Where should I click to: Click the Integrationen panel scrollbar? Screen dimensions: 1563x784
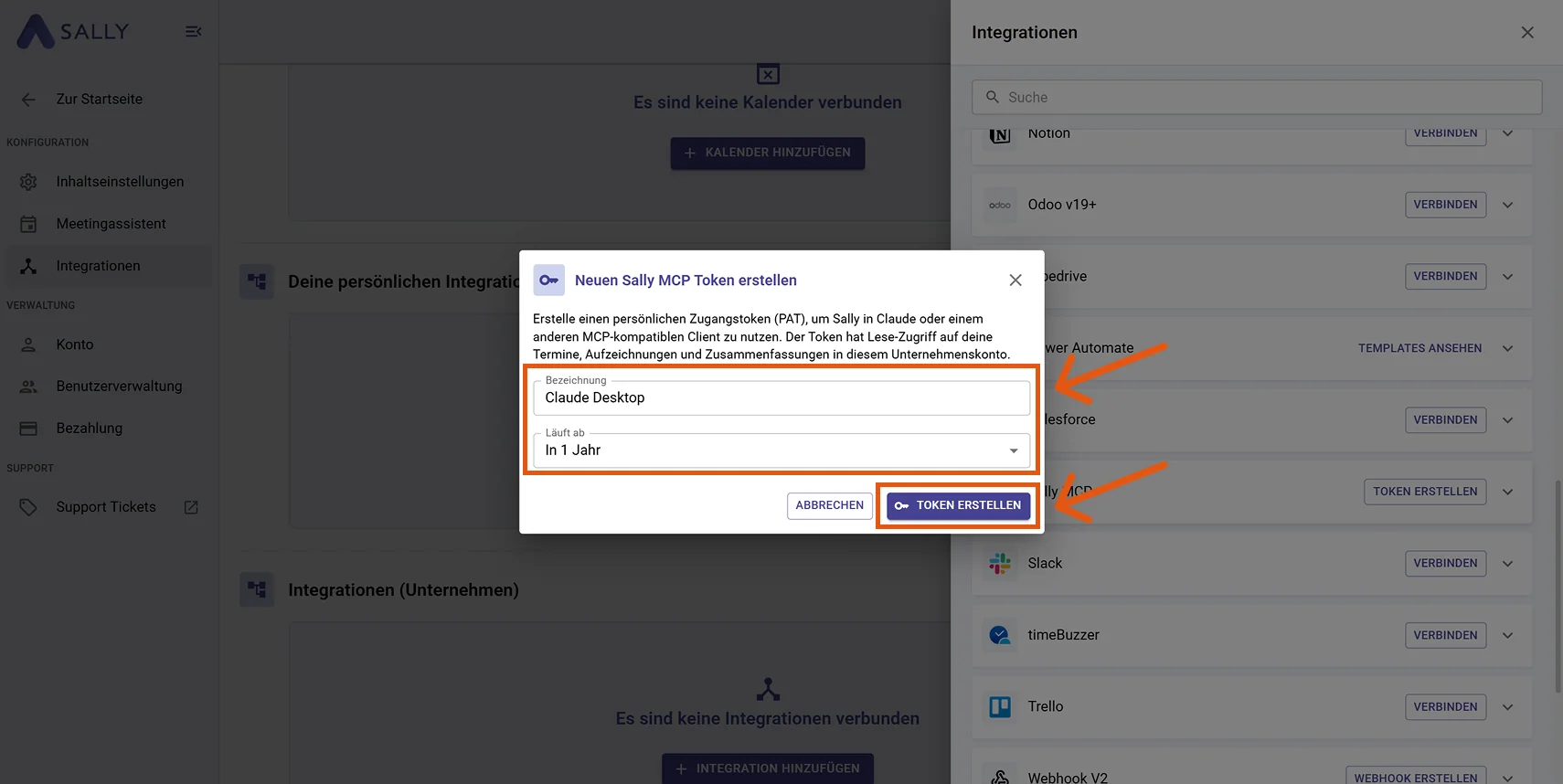1558,585
